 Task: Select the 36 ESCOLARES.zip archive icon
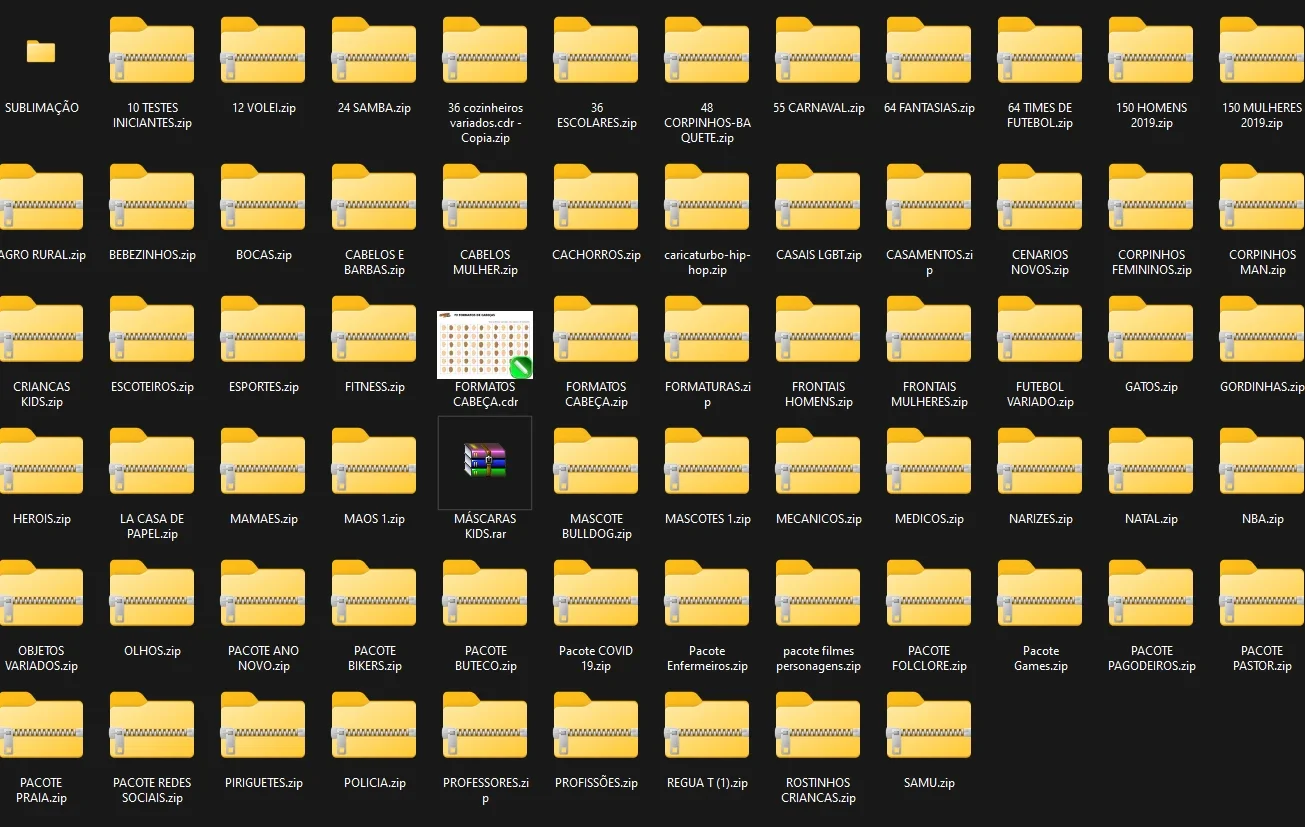point(596,50)
